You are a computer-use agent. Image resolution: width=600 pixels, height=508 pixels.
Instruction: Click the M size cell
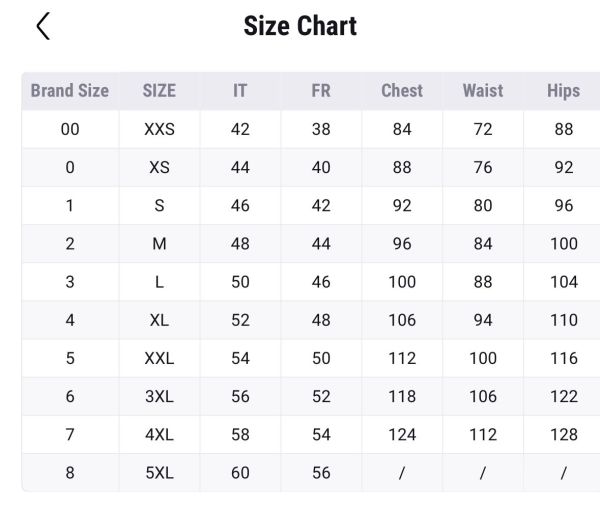tap(159, 244)
